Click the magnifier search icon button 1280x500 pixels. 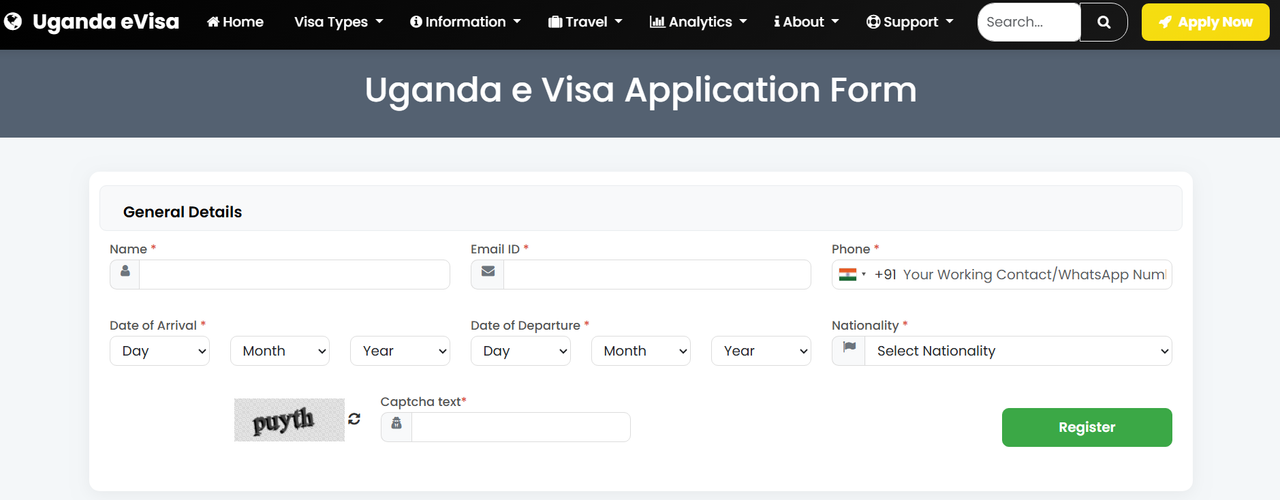pos(1104,22)
